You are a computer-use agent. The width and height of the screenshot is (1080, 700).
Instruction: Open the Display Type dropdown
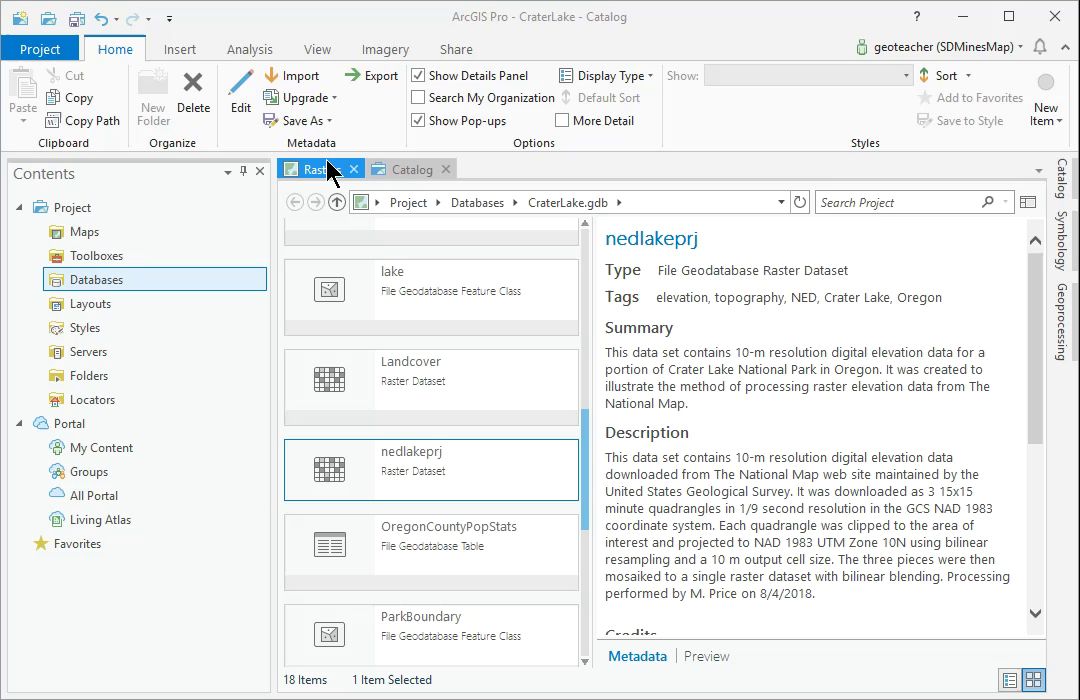[x=605, y=76]
